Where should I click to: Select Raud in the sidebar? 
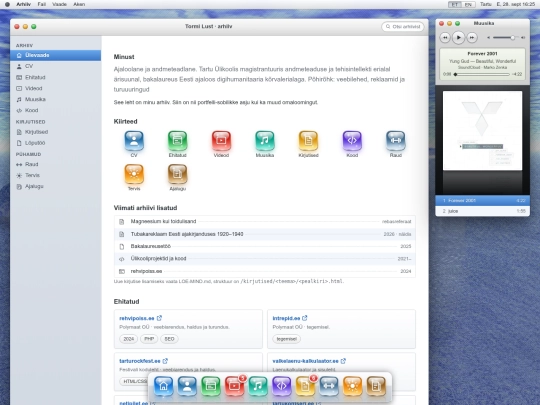[x=55, y=164]
